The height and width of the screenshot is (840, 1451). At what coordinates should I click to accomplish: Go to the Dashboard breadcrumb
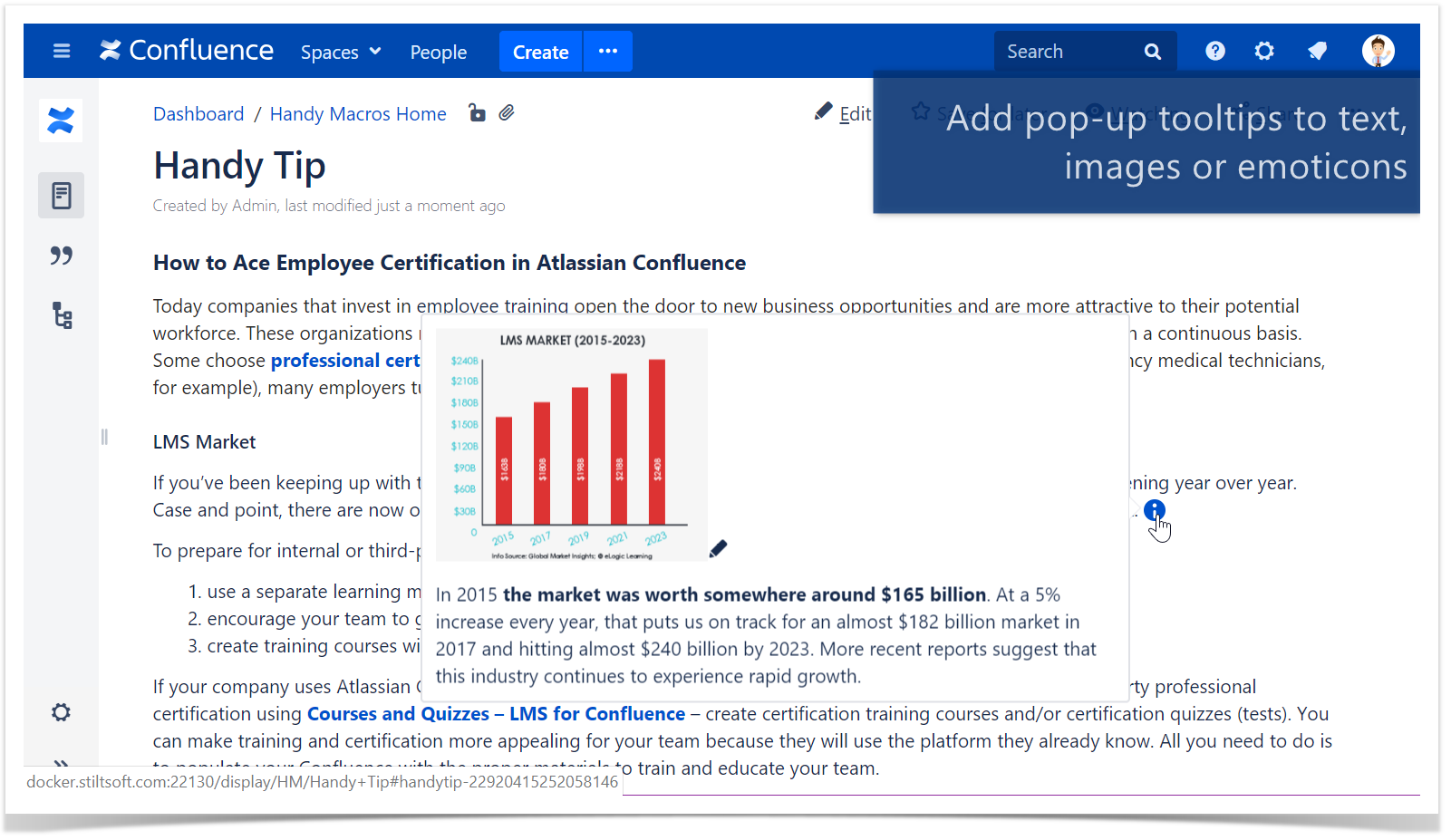point(198,114)
